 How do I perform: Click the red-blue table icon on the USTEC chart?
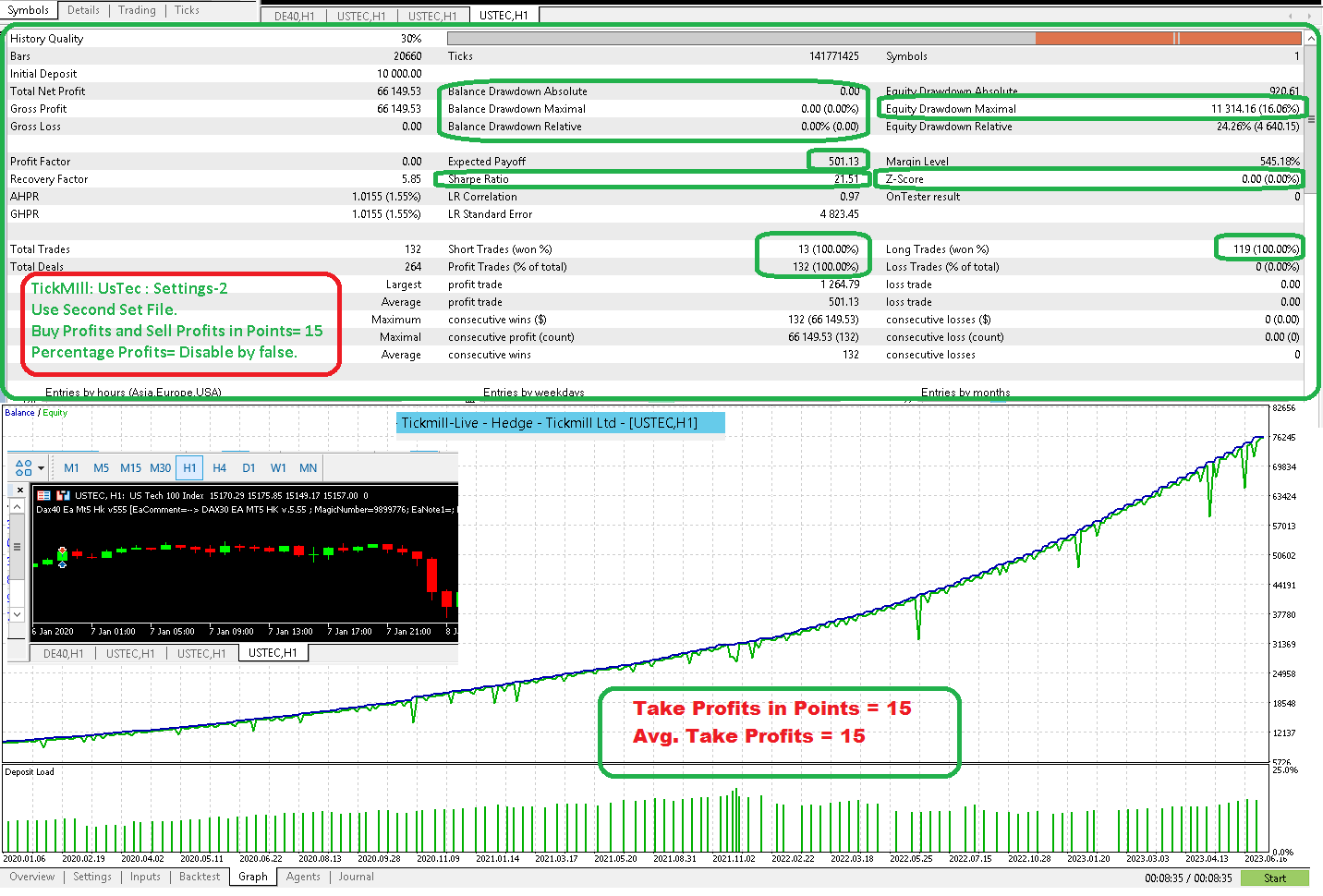click(x=43, y=496)
